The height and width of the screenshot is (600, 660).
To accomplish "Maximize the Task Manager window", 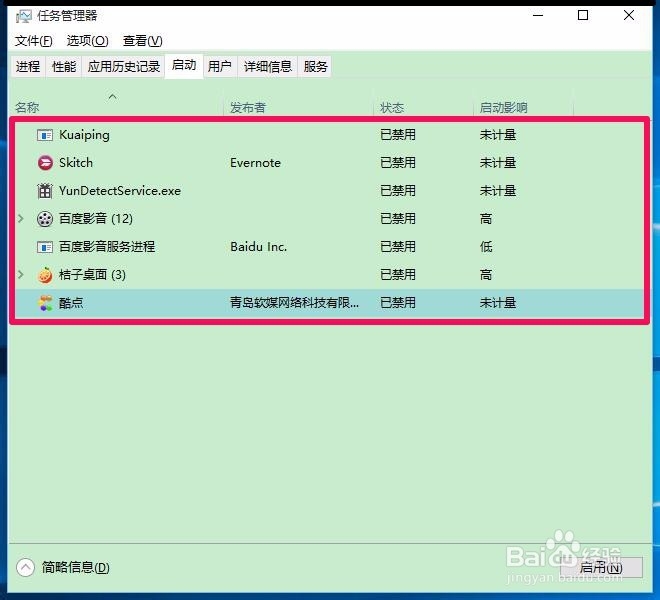I will [583, 16].
